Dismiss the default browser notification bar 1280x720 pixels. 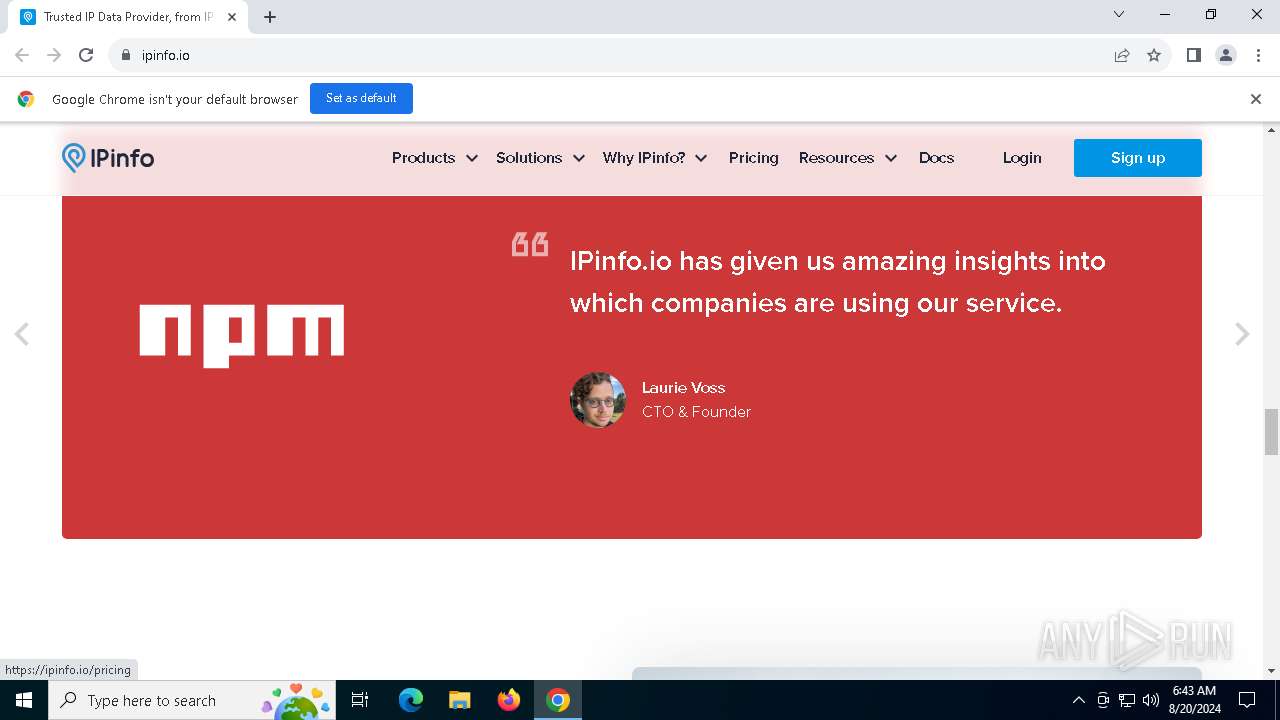pos(1256,99)
